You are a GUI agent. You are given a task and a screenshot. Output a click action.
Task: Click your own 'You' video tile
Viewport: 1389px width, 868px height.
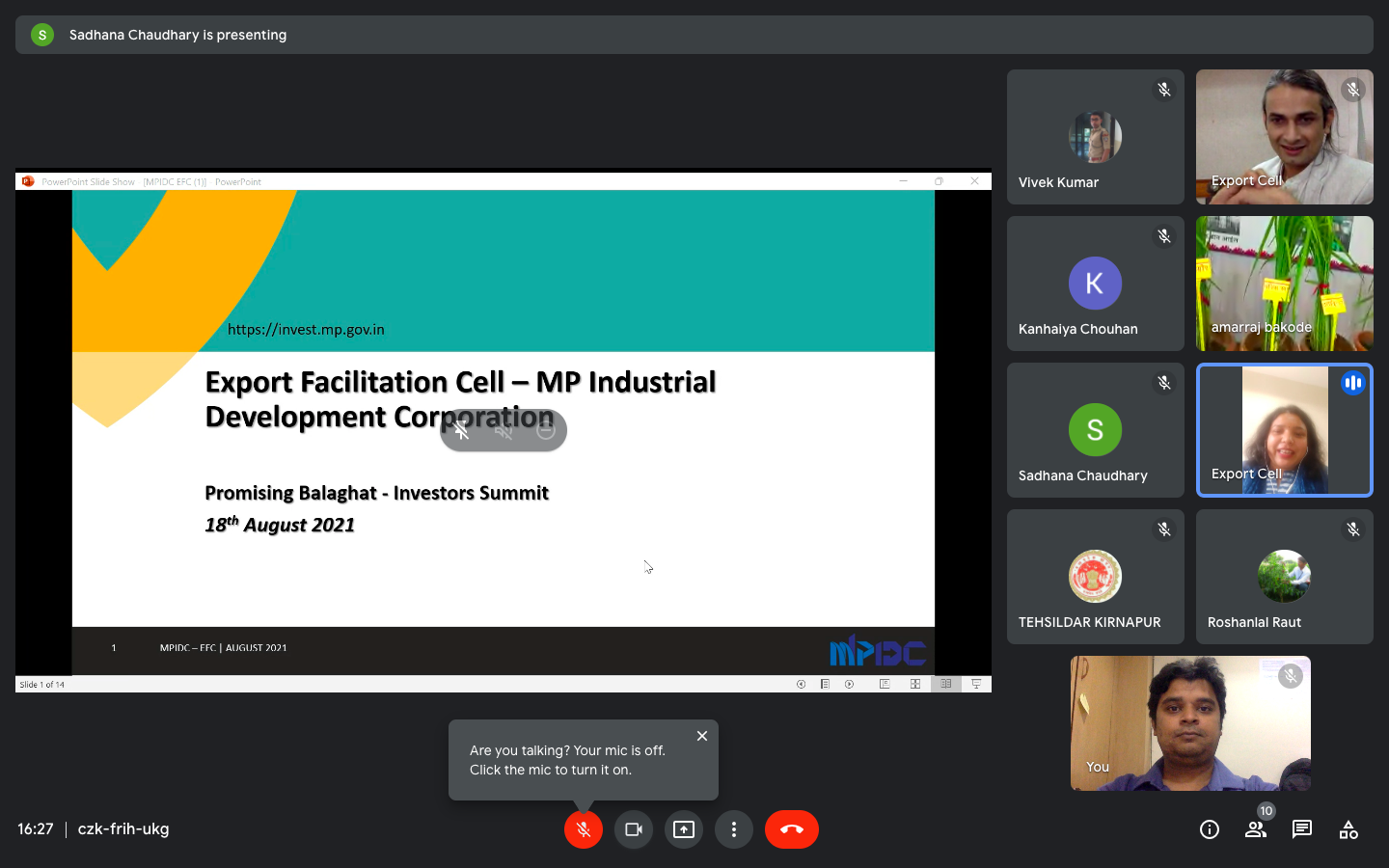click(x=1190, y=723)
